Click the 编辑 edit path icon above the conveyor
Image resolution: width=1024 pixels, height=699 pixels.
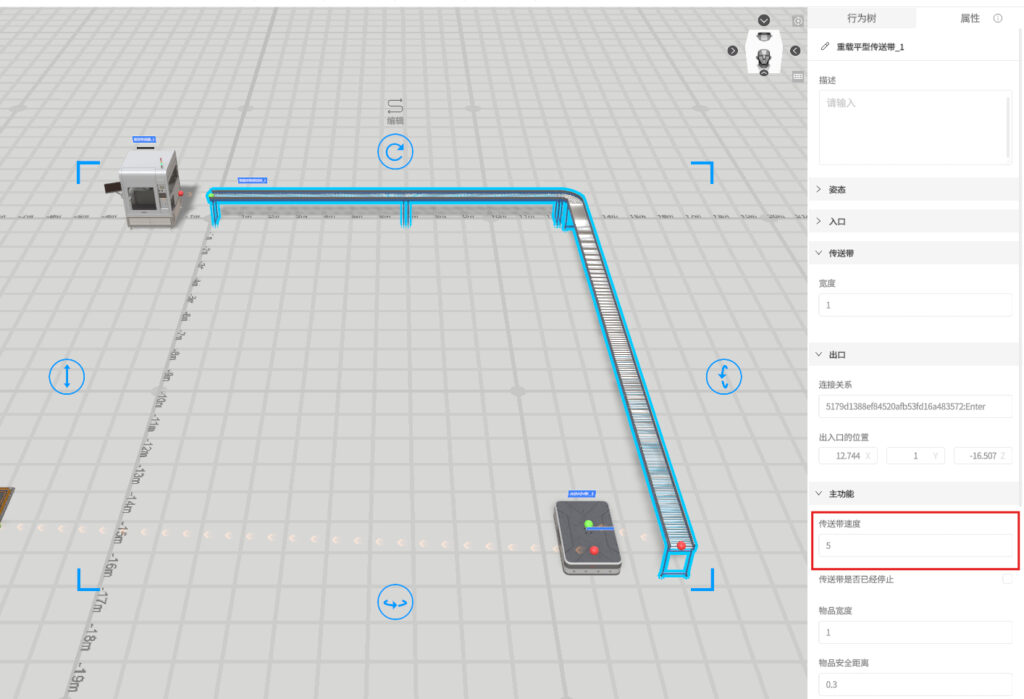[x=395, y=111]
